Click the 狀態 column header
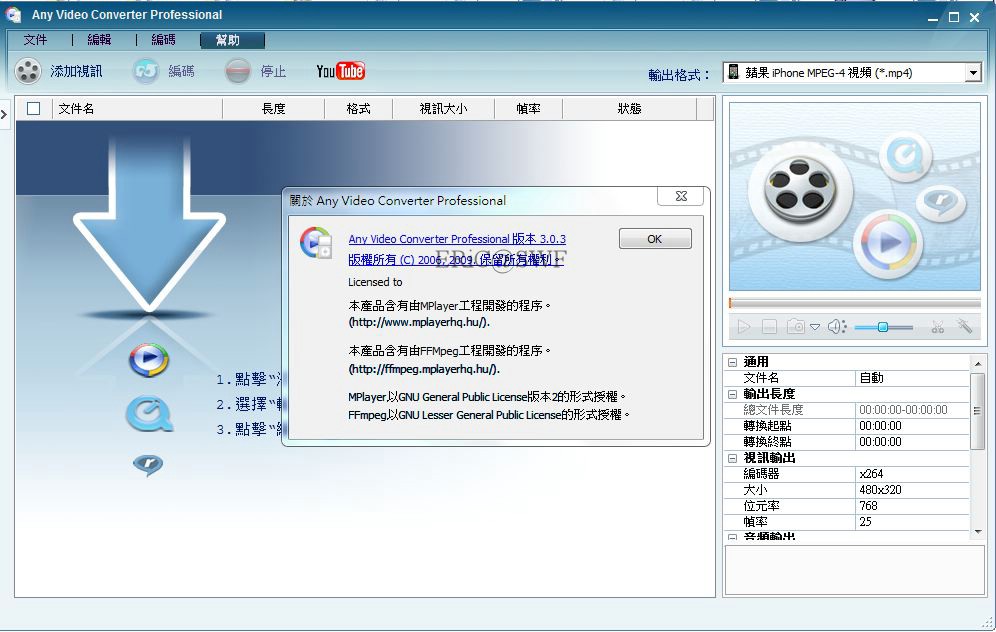The width and height of the screenshot is (996, 632). click(629, 109)
